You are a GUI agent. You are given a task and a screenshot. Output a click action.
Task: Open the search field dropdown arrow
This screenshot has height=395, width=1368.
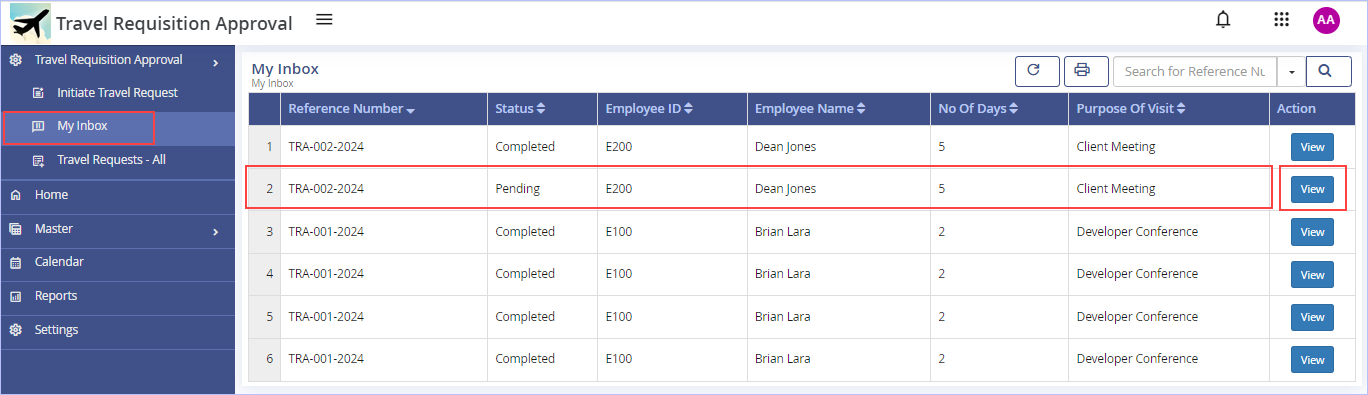pos(1291,71)
